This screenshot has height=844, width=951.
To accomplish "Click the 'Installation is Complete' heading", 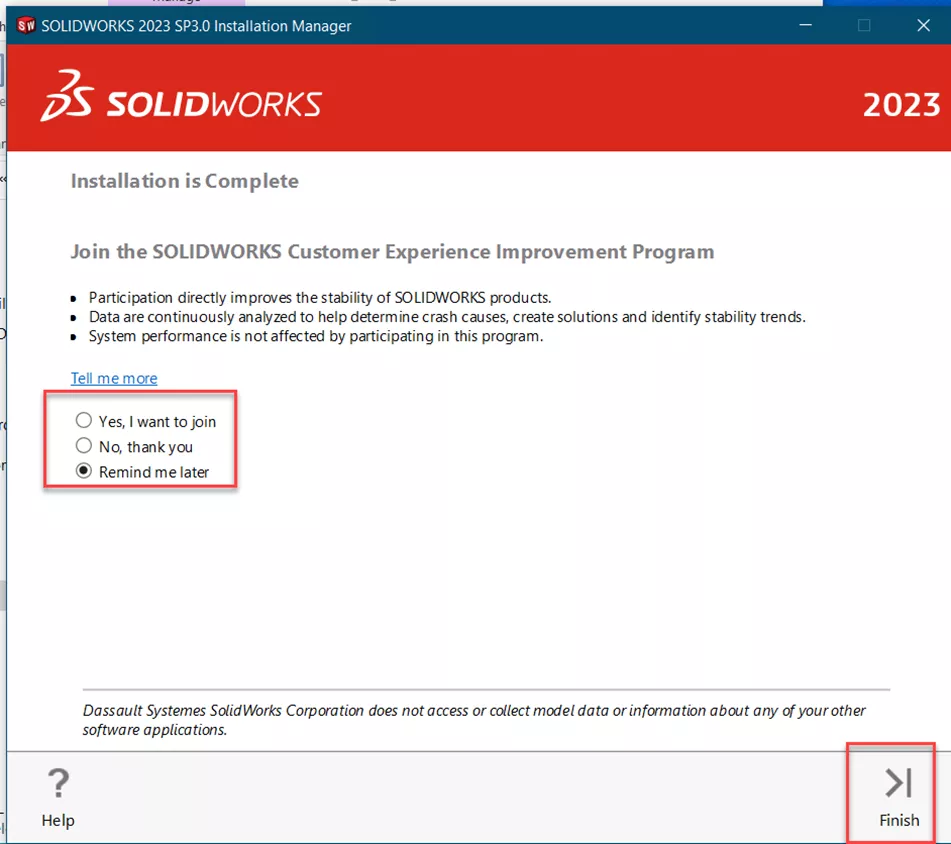I will 184,181.
